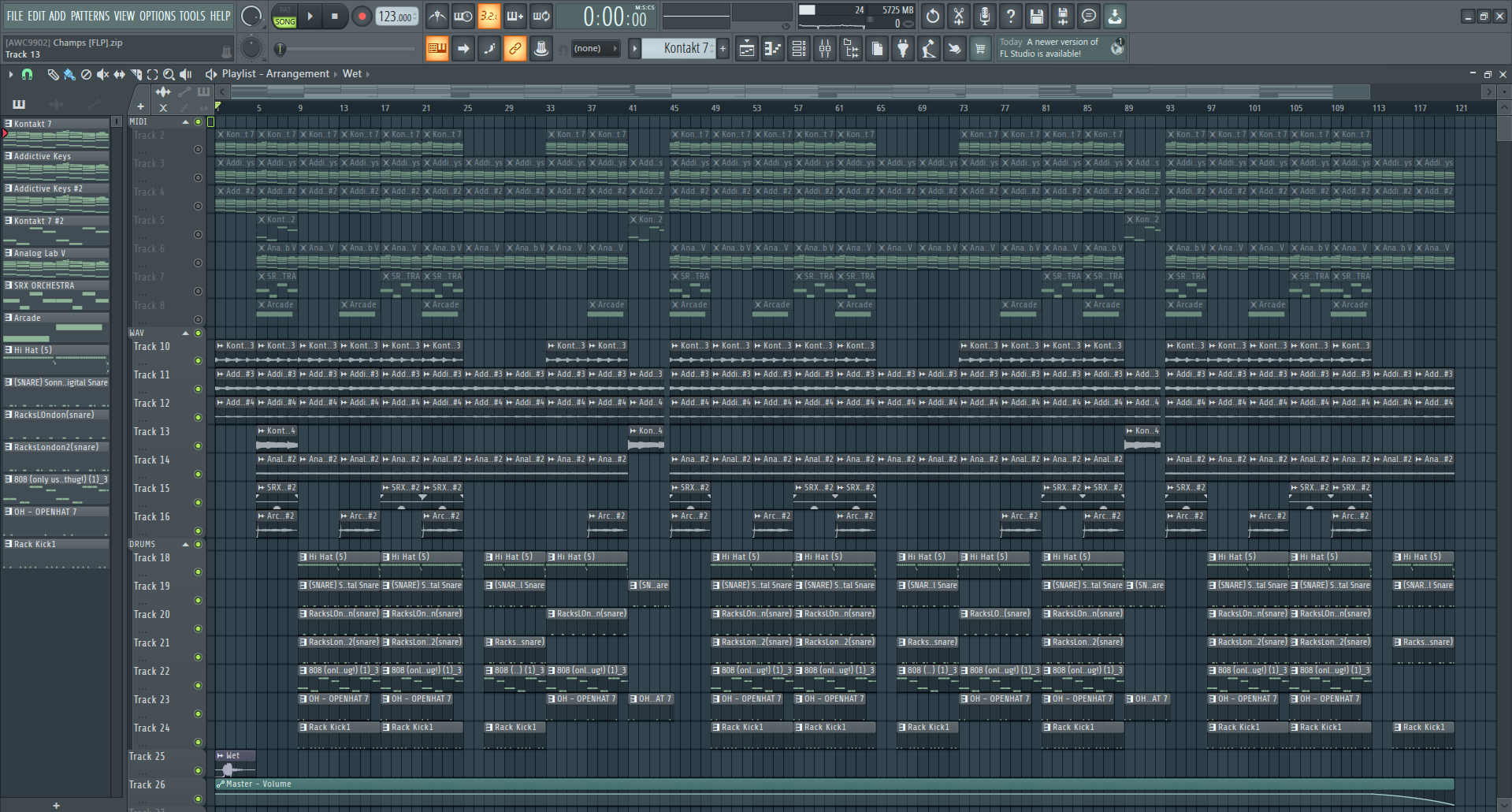Mute Track 18 with its green light
This screenshot has height=812, width=1512.
[x=199, y=572]
